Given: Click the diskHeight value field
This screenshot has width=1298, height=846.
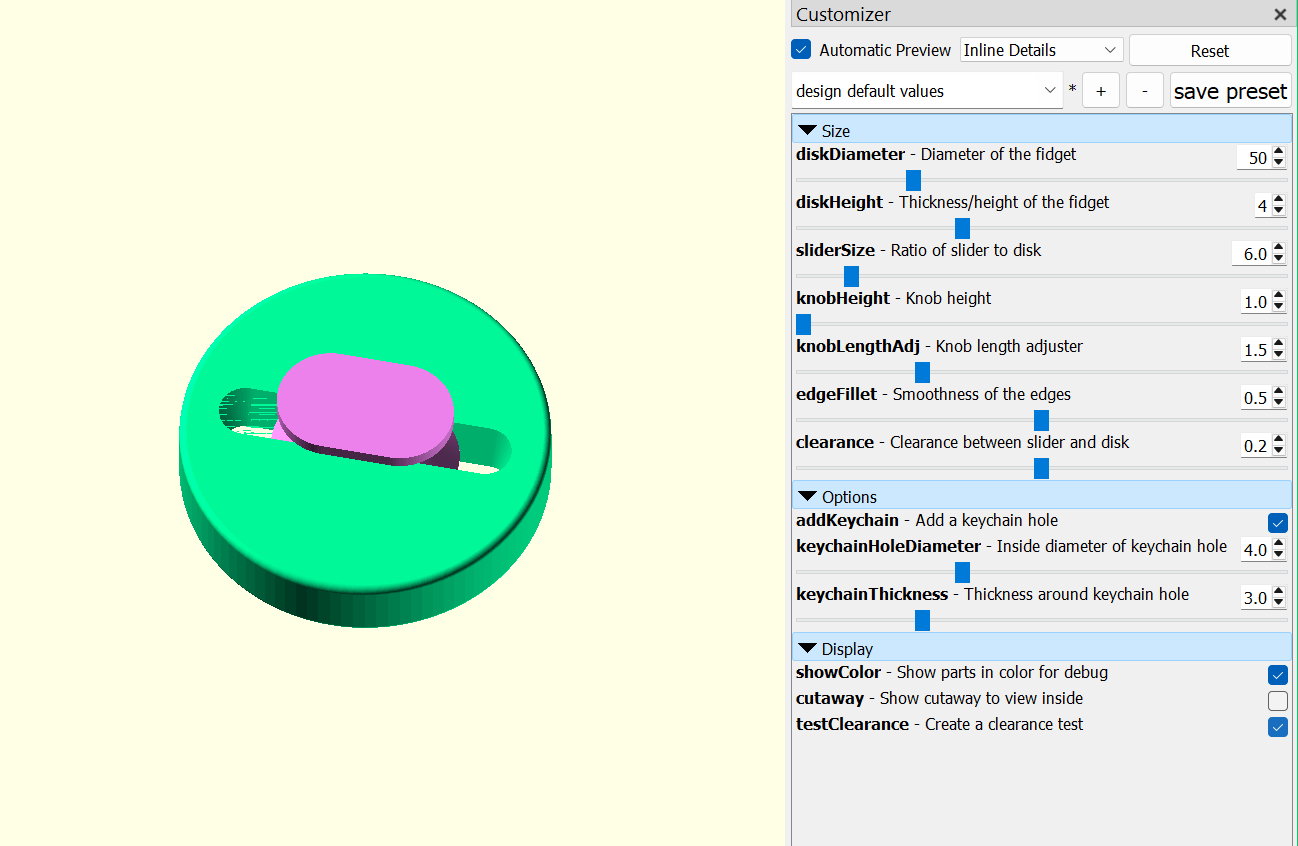Looking at the screenshot, I should coord(1262,206).
